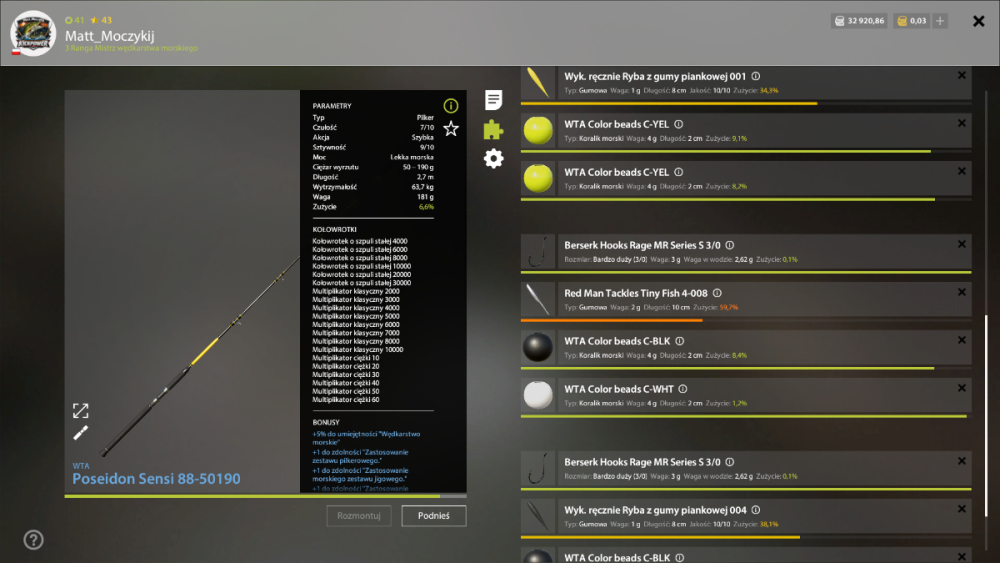This screenshot has width=1000, height=563.
Task: Remove the WTA Color beads C-WHT item
Action: [x=962, y=388]
